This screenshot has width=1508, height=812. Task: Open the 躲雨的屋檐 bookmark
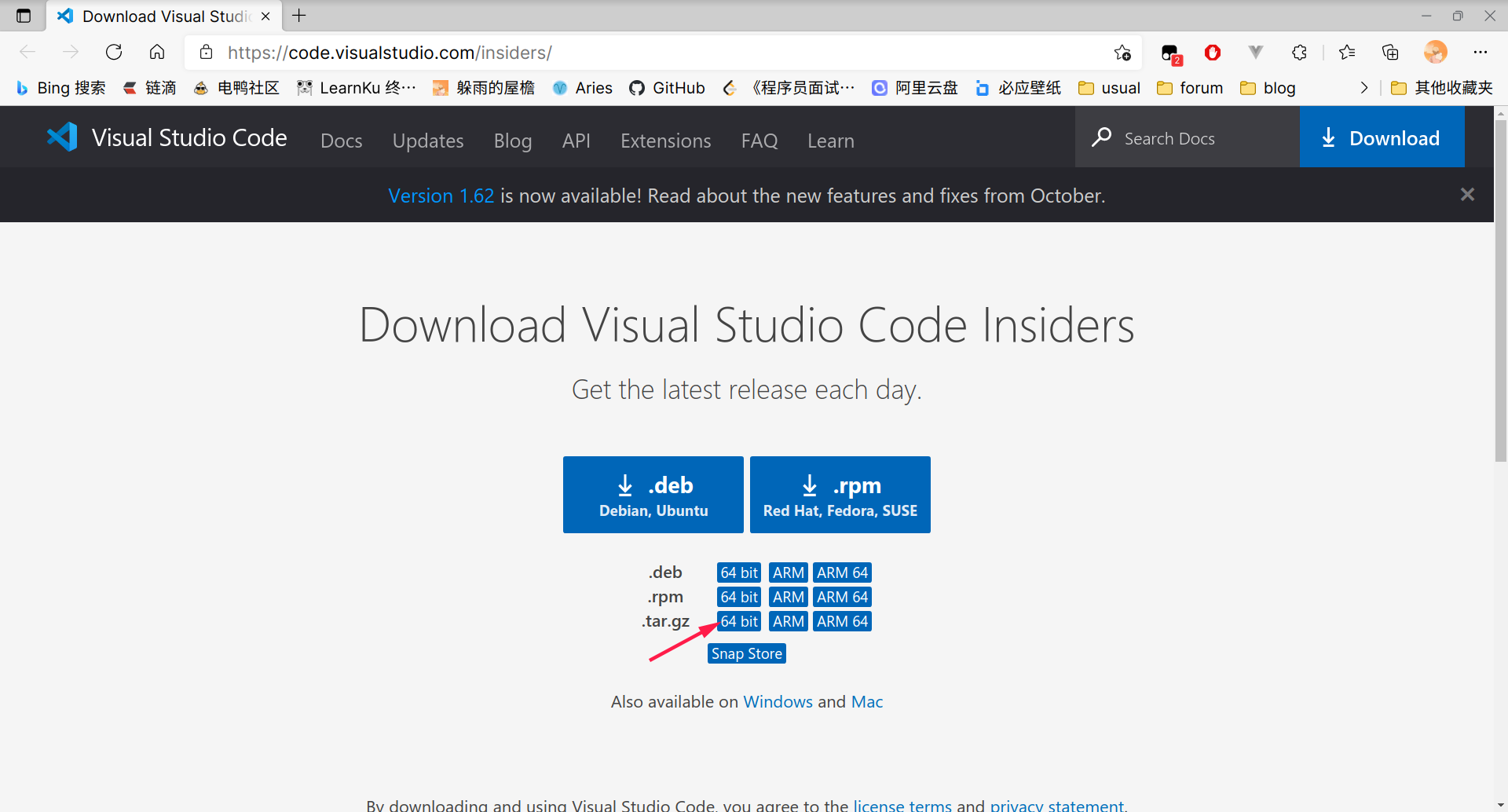(484, 88)
